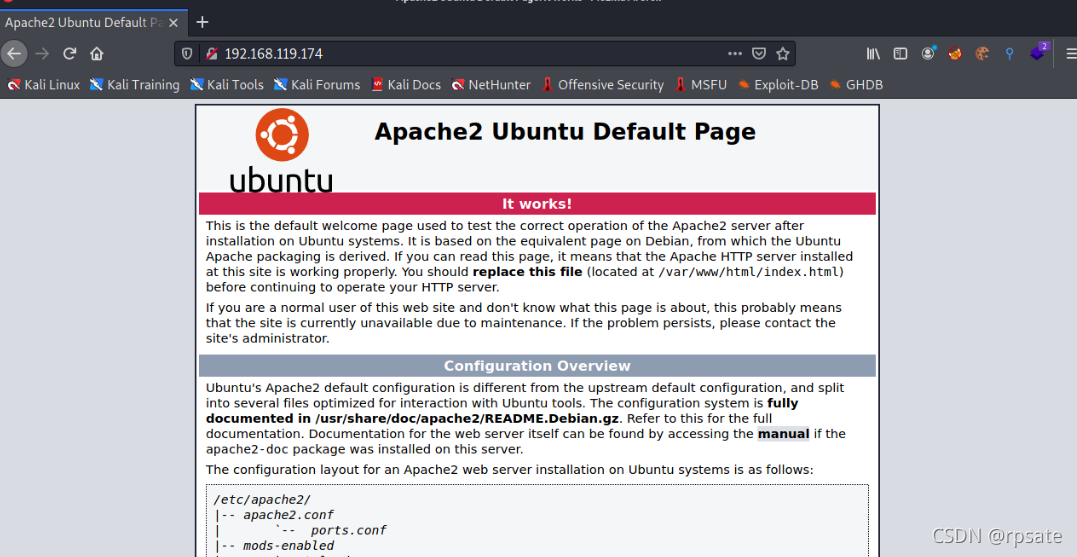Click the 'It works!' red banner
This screenshot has width=1077, height=557.
[537, 204]
